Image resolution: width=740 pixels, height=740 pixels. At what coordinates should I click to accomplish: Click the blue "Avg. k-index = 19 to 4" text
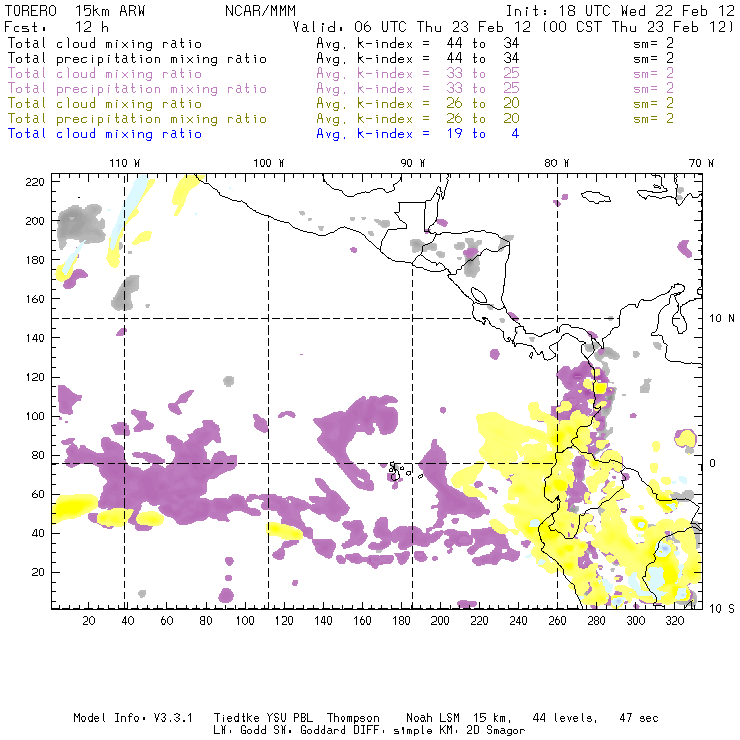(x=418, y=134)
